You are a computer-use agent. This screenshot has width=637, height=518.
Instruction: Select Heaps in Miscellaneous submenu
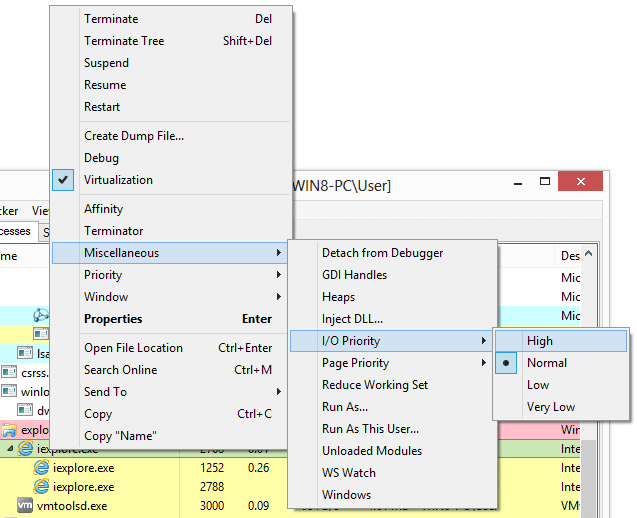392,297
